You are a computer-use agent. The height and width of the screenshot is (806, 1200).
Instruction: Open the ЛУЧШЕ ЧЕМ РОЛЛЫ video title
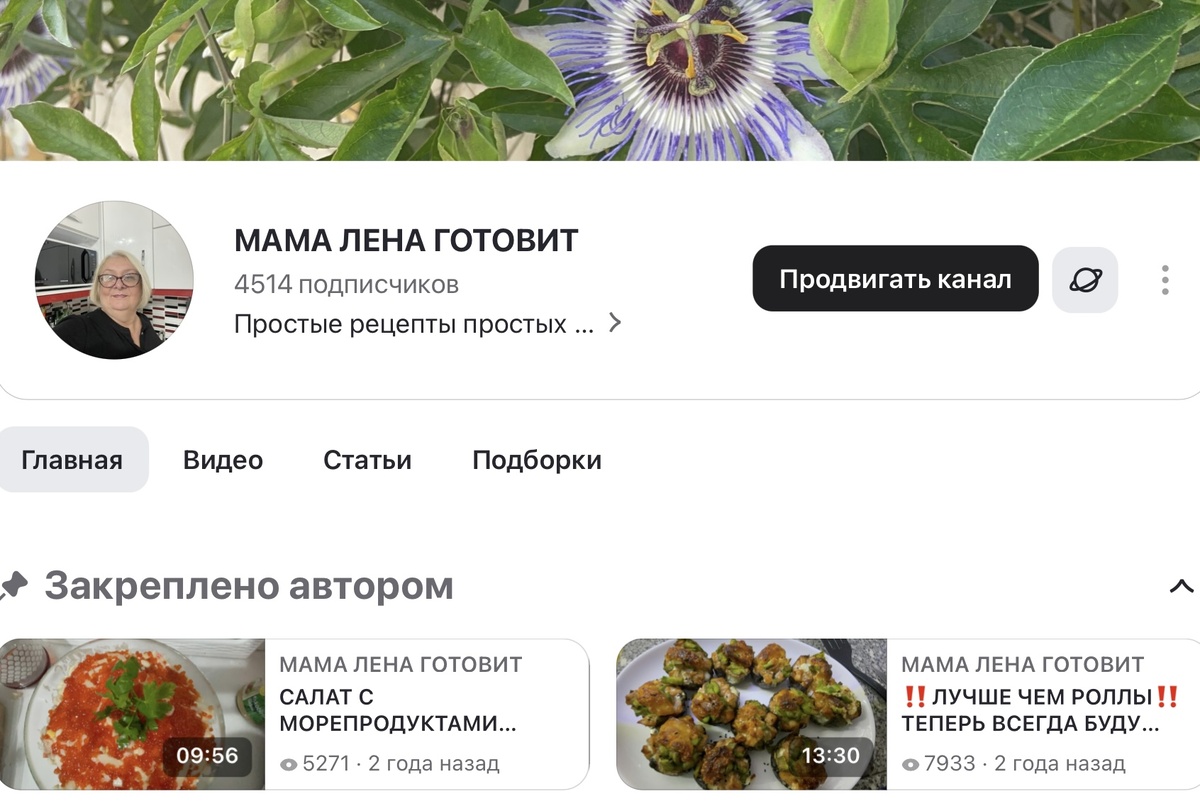[x=1041, y=710]
